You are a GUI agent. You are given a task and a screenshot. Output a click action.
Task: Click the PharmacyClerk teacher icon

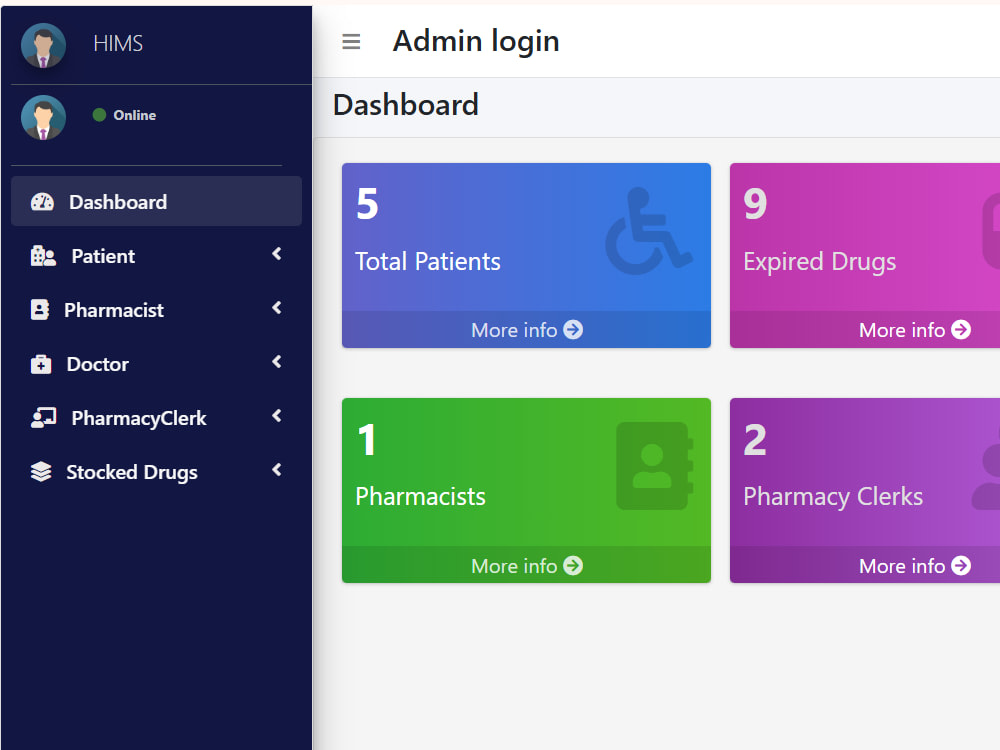pyautogui.click(x=43, y=418)
